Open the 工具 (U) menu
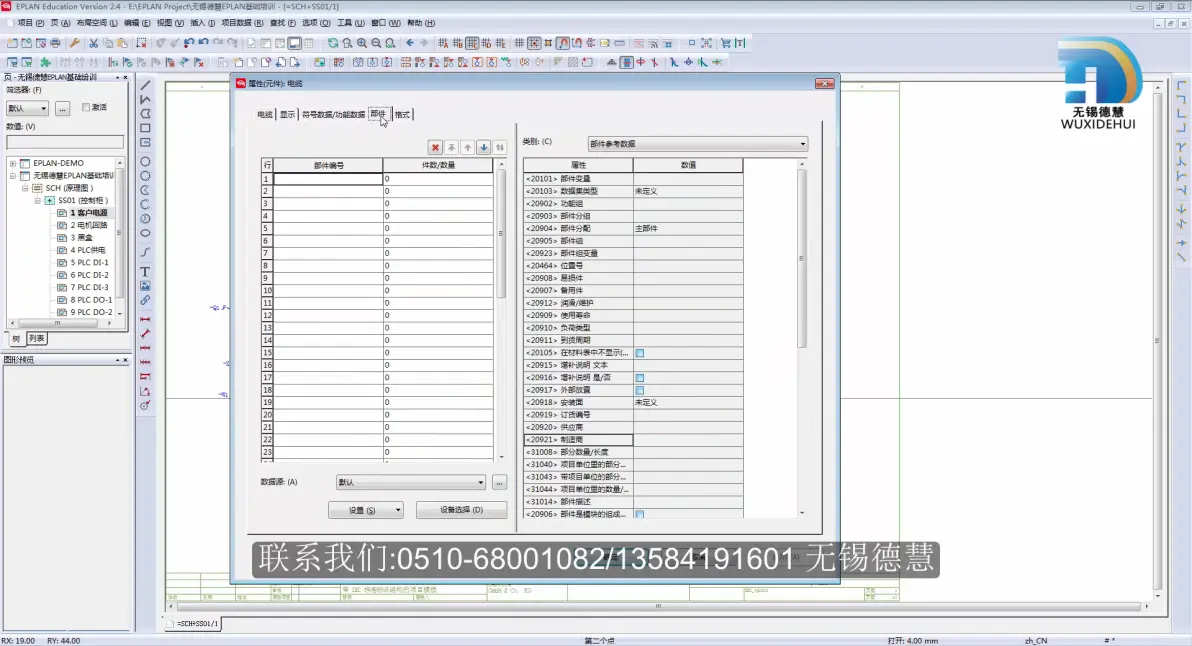Image resolution: width=1192 pixels, height=646 pixels. (350, 23)
